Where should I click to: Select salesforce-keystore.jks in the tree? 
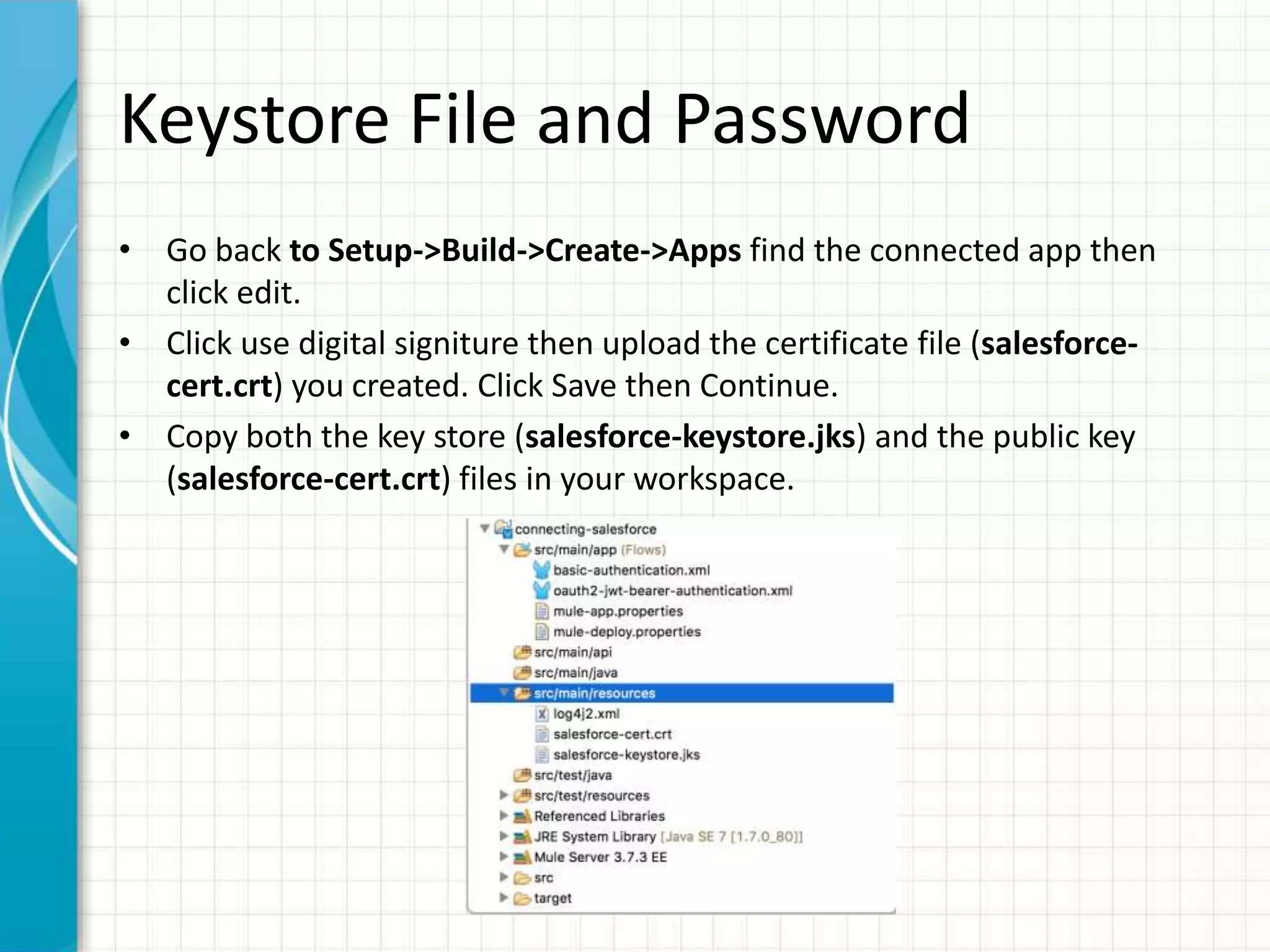626,754
